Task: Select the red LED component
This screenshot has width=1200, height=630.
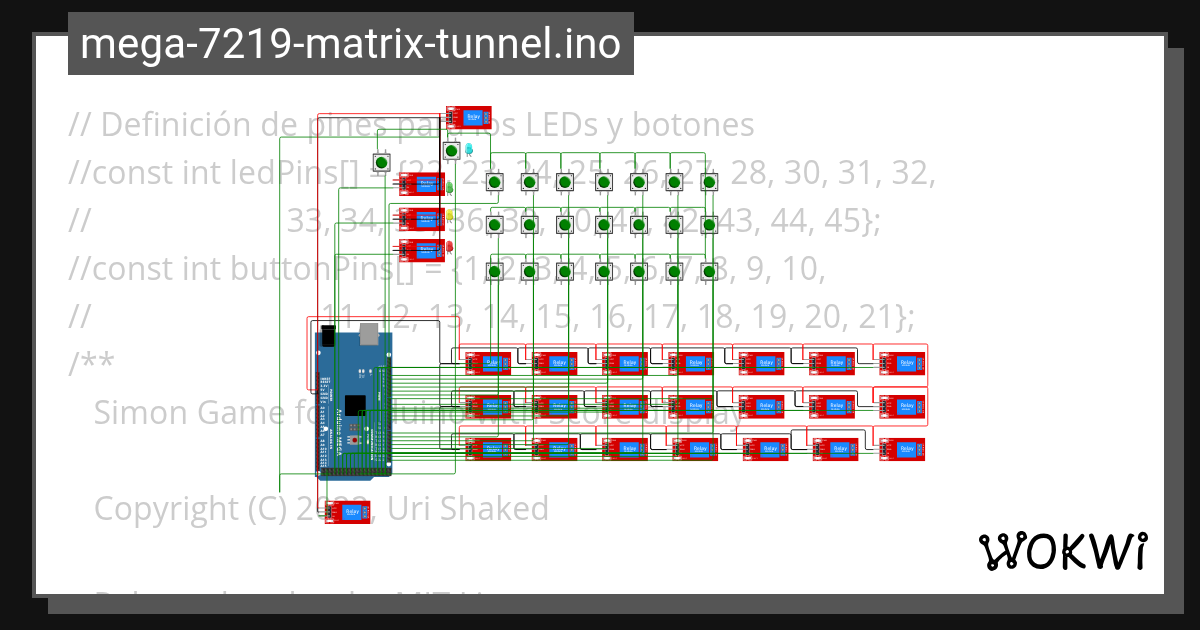Action: tap(449, 246)
